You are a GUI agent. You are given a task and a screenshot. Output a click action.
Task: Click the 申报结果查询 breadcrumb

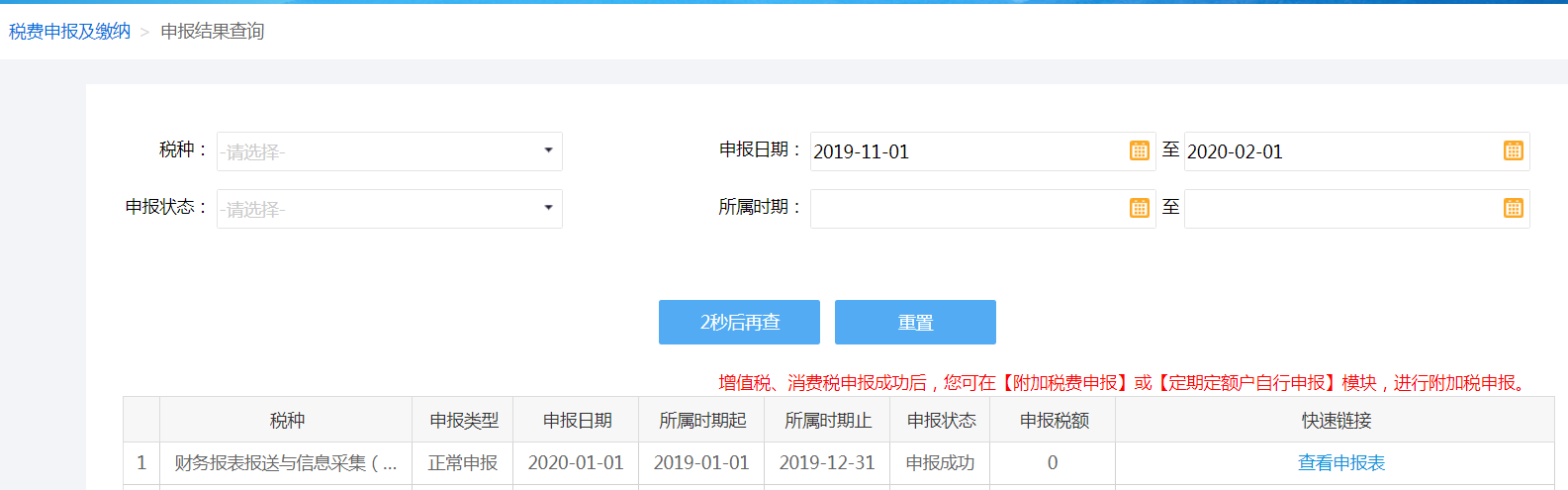(x=213, y=32)
